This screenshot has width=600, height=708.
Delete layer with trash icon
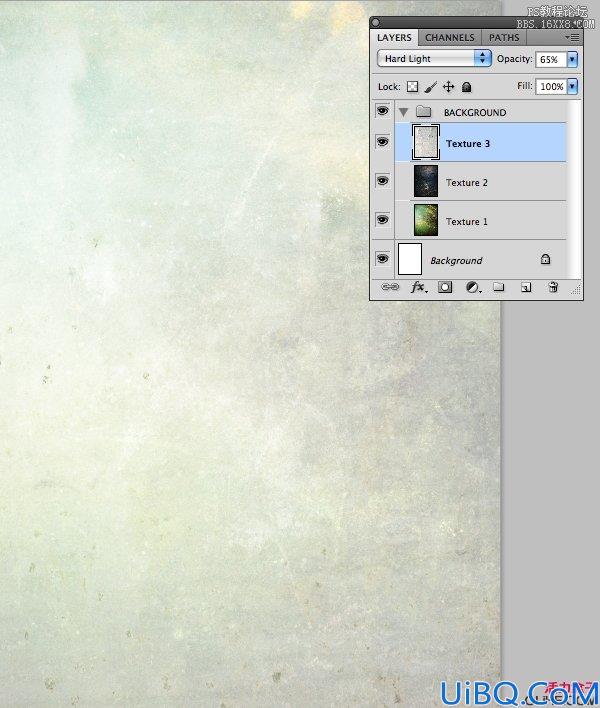point(553,287)
